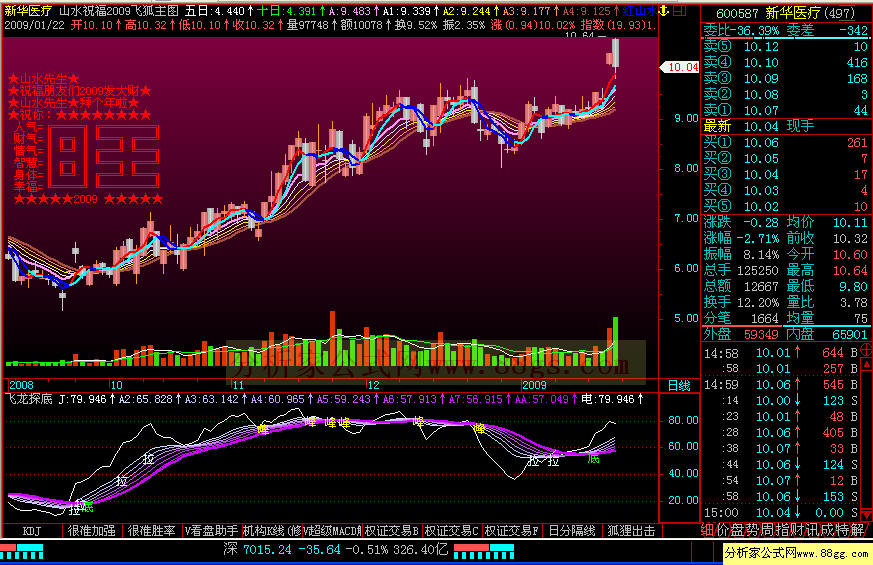Select the 盘 tab in right panel

pyautogui.click(x=737, y=530)
